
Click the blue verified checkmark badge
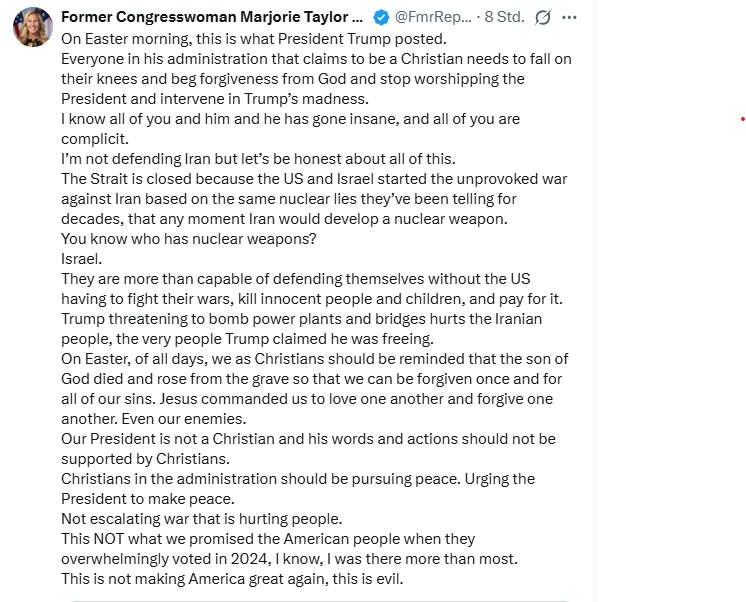click(x=381, y=17)
